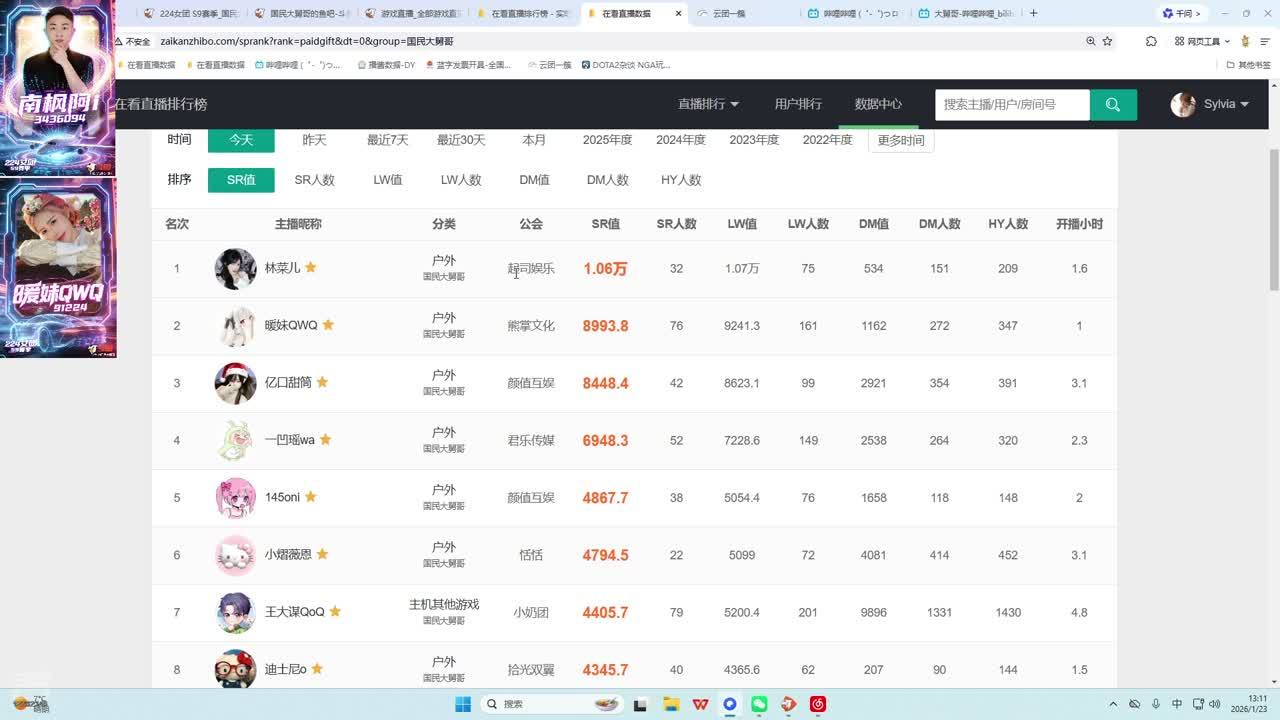Open WeChat from the taskbar
The width and height of the screenshot is (1280, 720).
click(759, 704)
